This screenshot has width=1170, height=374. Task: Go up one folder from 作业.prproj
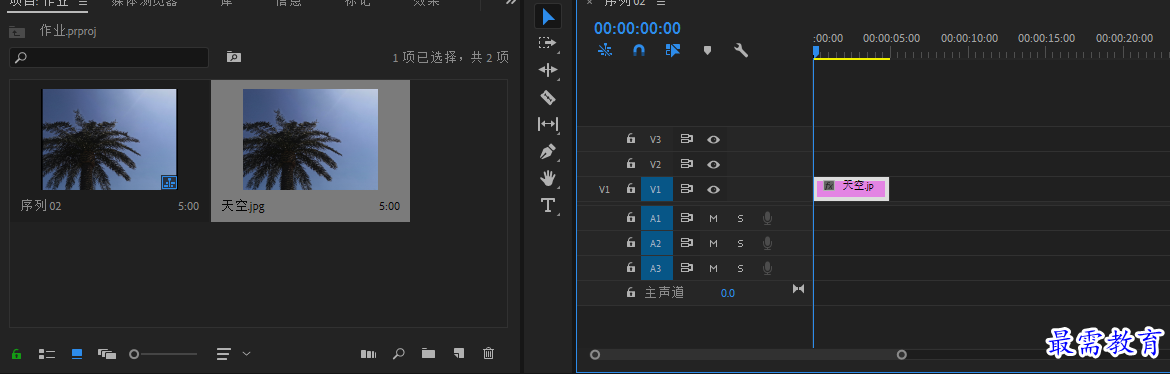17,31
